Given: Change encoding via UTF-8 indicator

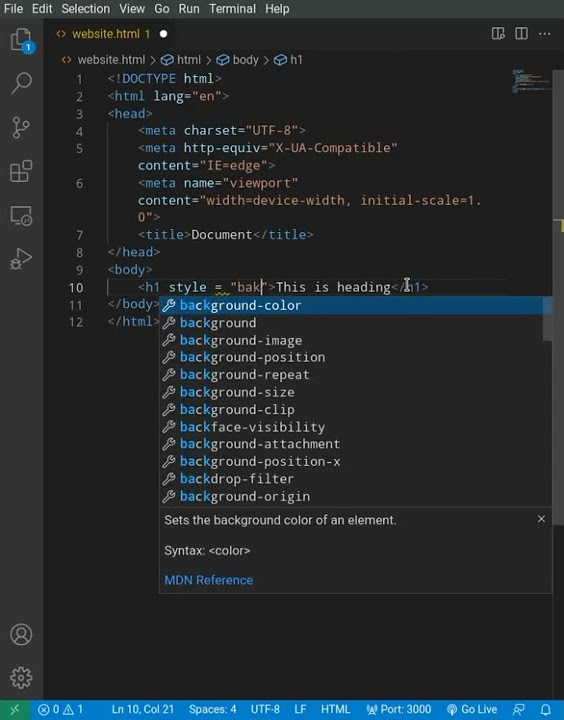Looking at the screenshot, I should click(265, 710).
